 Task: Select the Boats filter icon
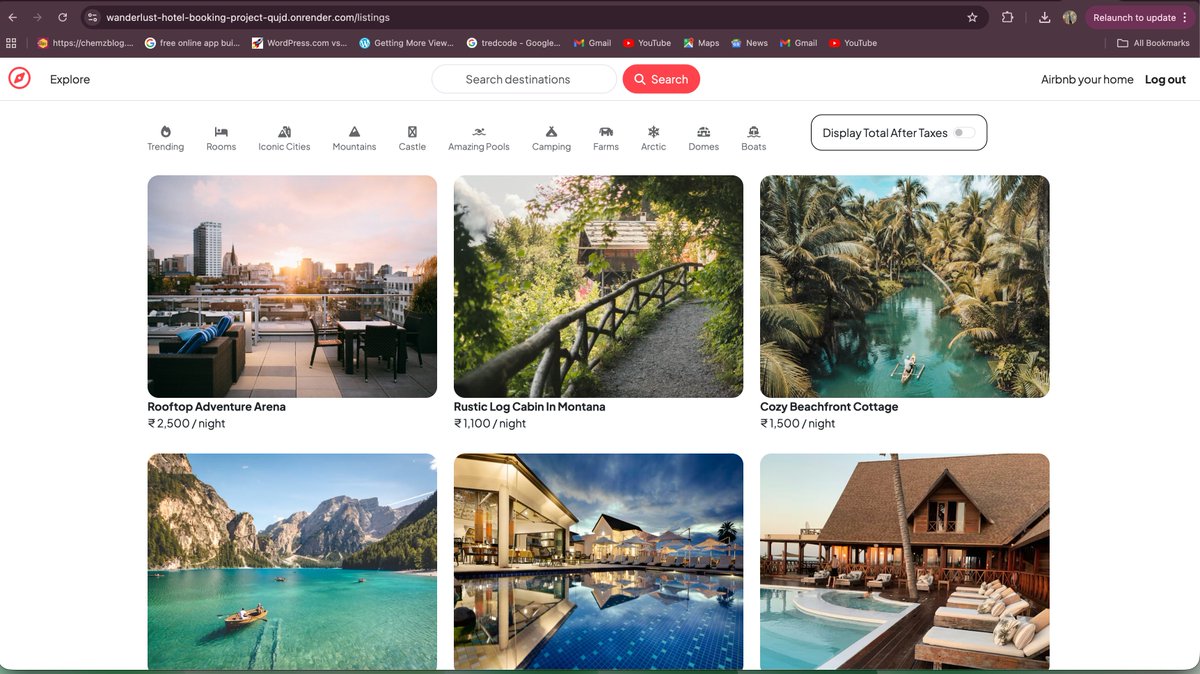753,131
